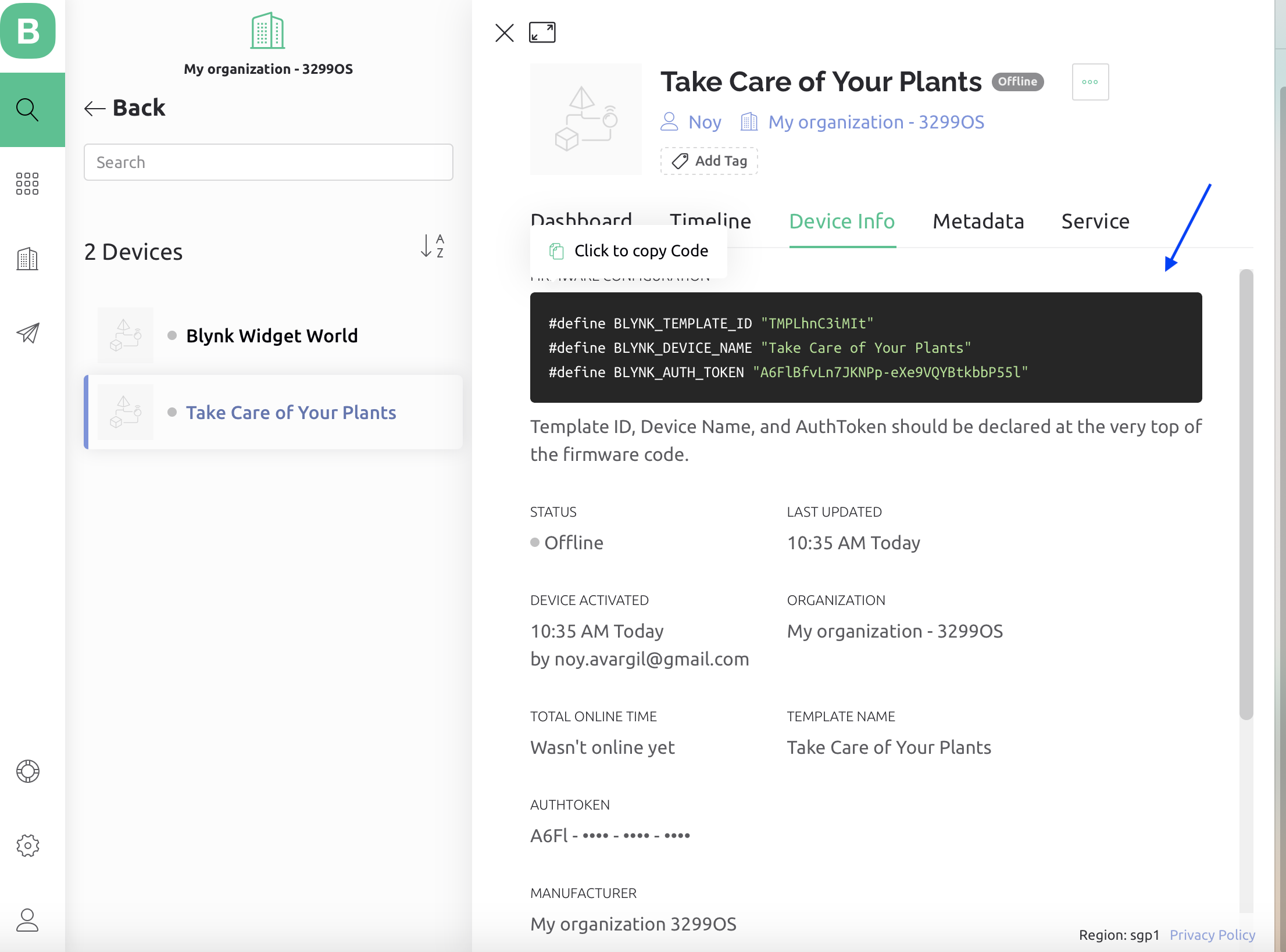Viewport: 1286px width, 952px height.
Task: Expand the device panel to fullscreen
Action: 542,33
